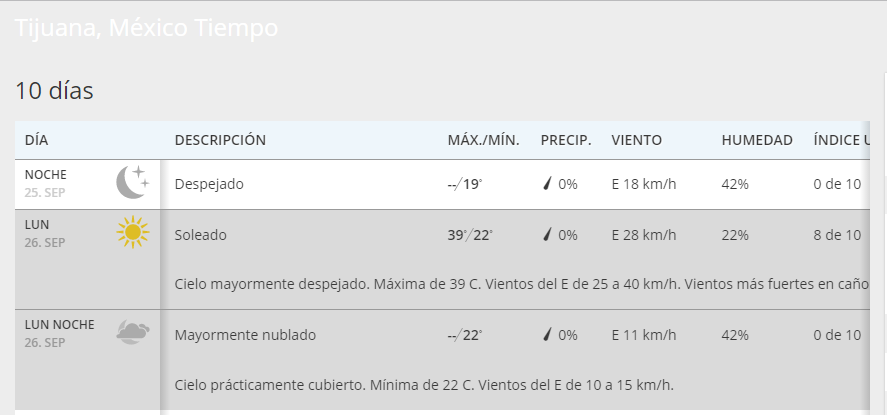Screen dimensions: 887x415
Task: Expand the NOCHE 25 SEP forecast row
Action: [60, 184]
